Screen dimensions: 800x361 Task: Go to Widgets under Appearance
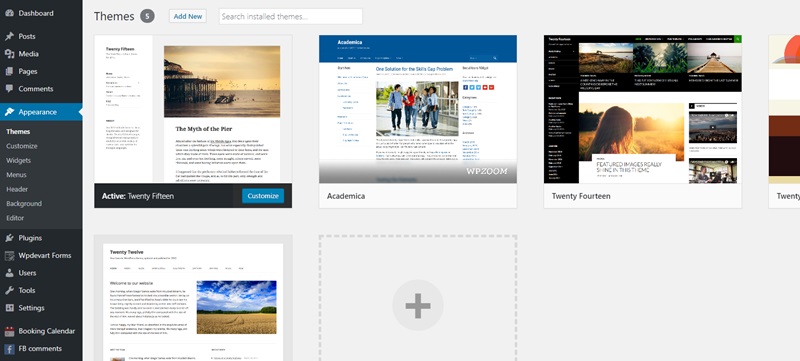coord(18,160)
